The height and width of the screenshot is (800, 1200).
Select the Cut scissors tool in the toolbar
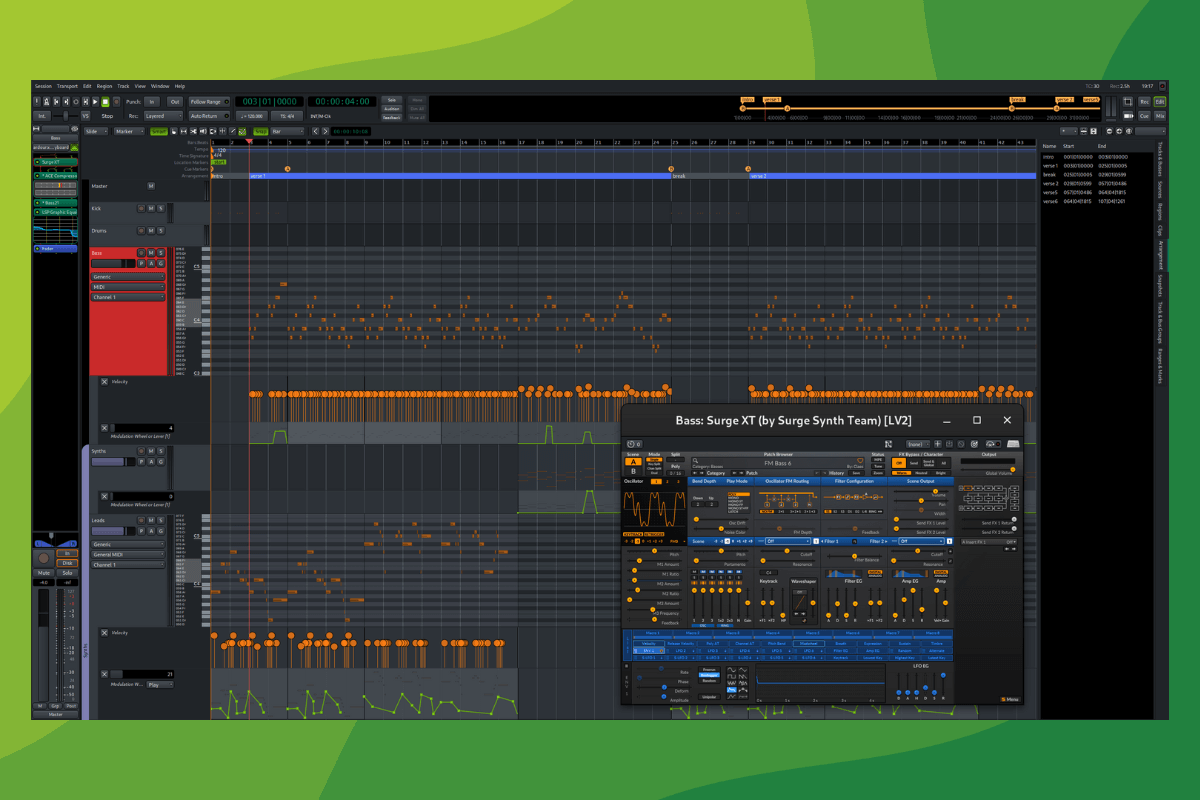point(193,129)
